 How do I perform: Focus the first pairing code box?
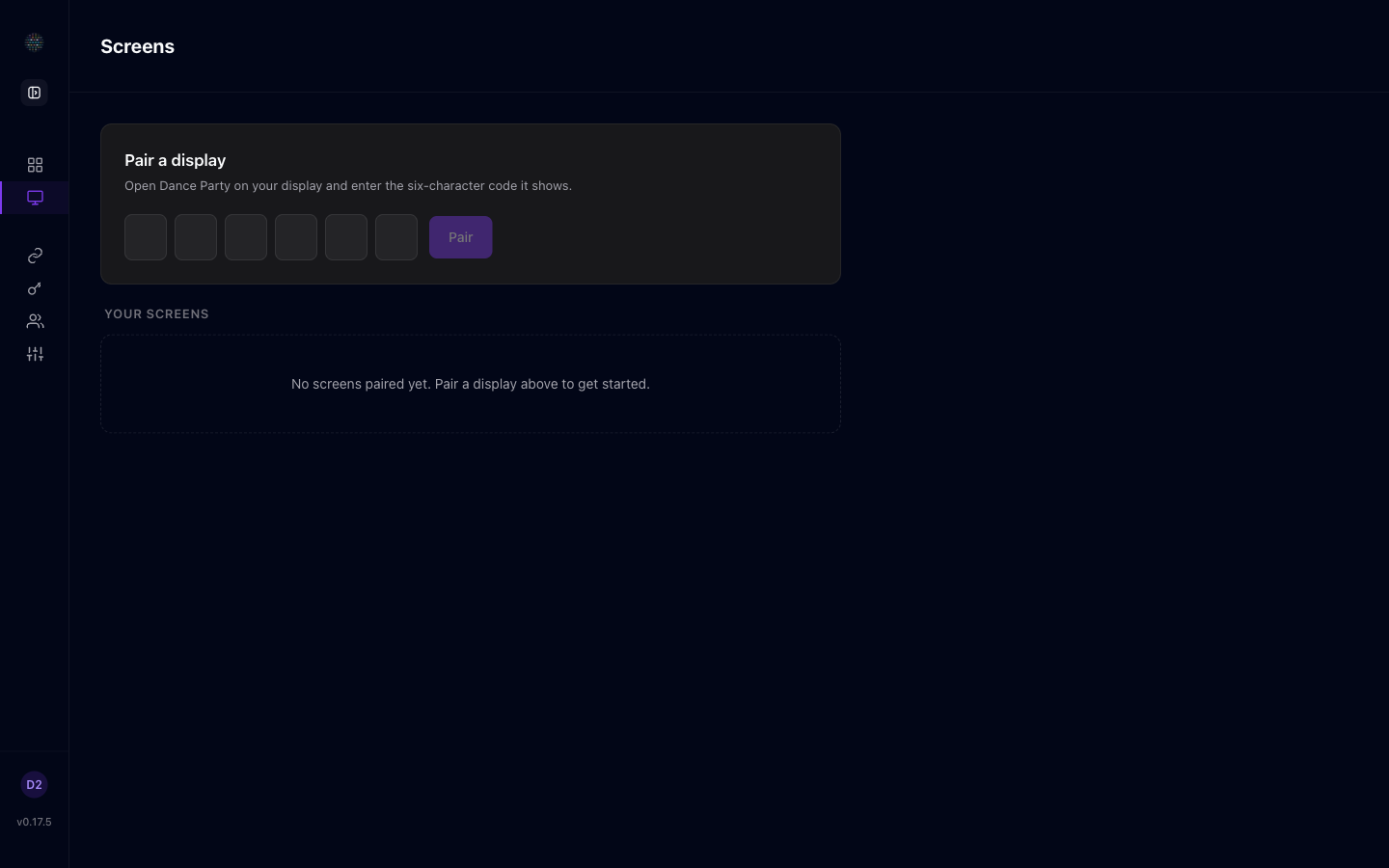click(x=146, y=237)
